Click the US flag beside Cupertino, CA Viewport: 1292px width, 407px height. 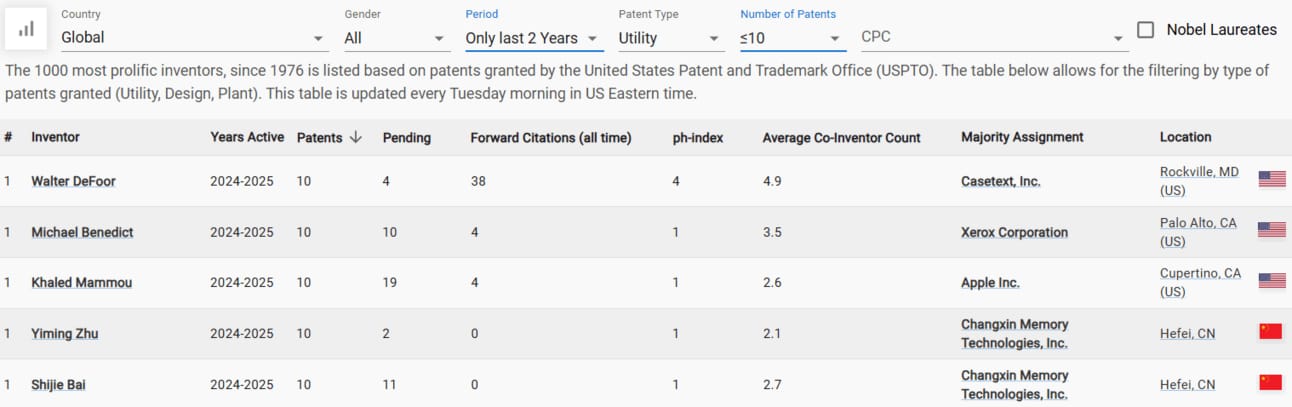1271,281
